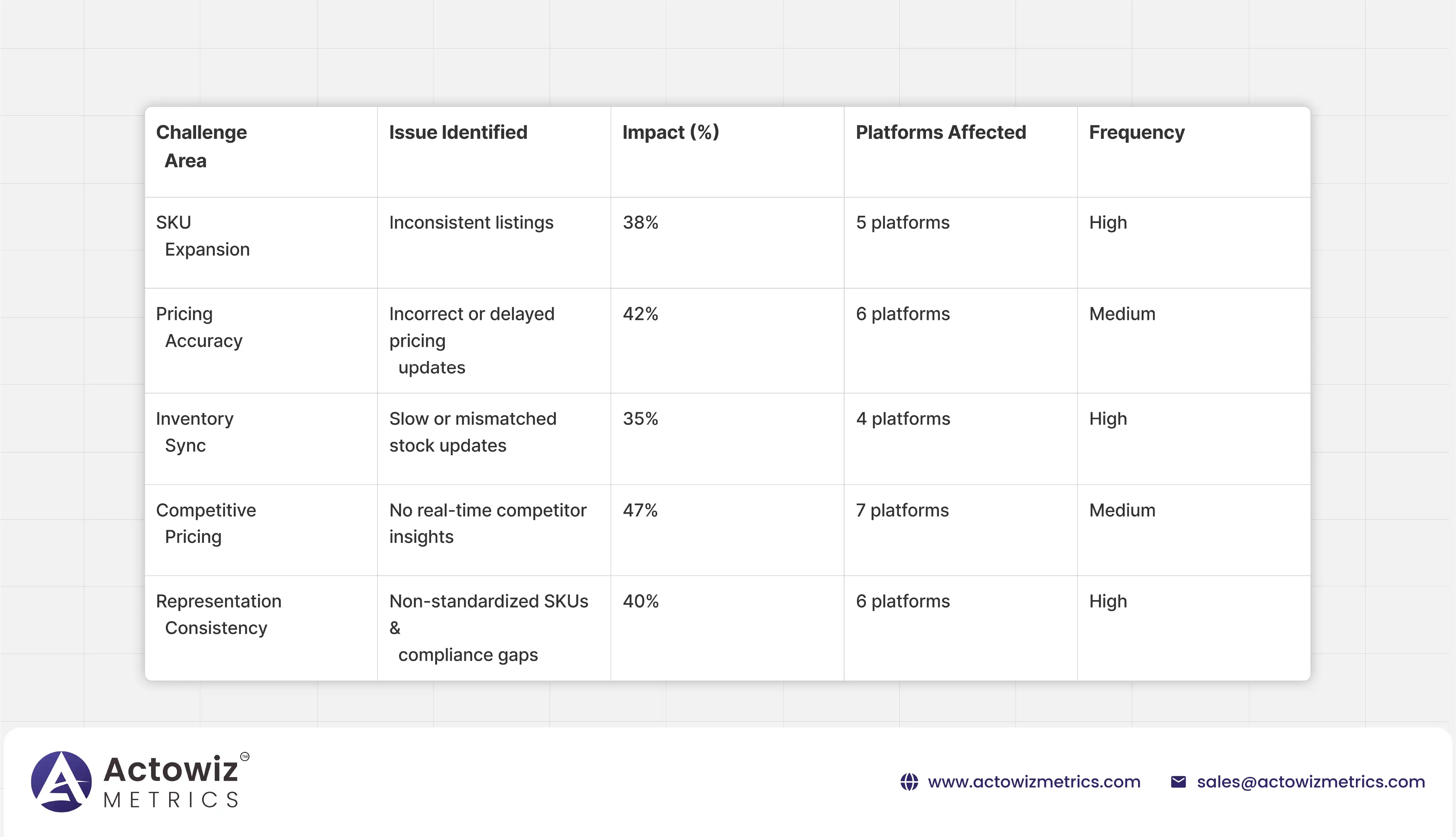The height and width of the screenshot is (837, 1456).
Task: Select the Representation Consistency cell
Action: click(x=218, y=614)
